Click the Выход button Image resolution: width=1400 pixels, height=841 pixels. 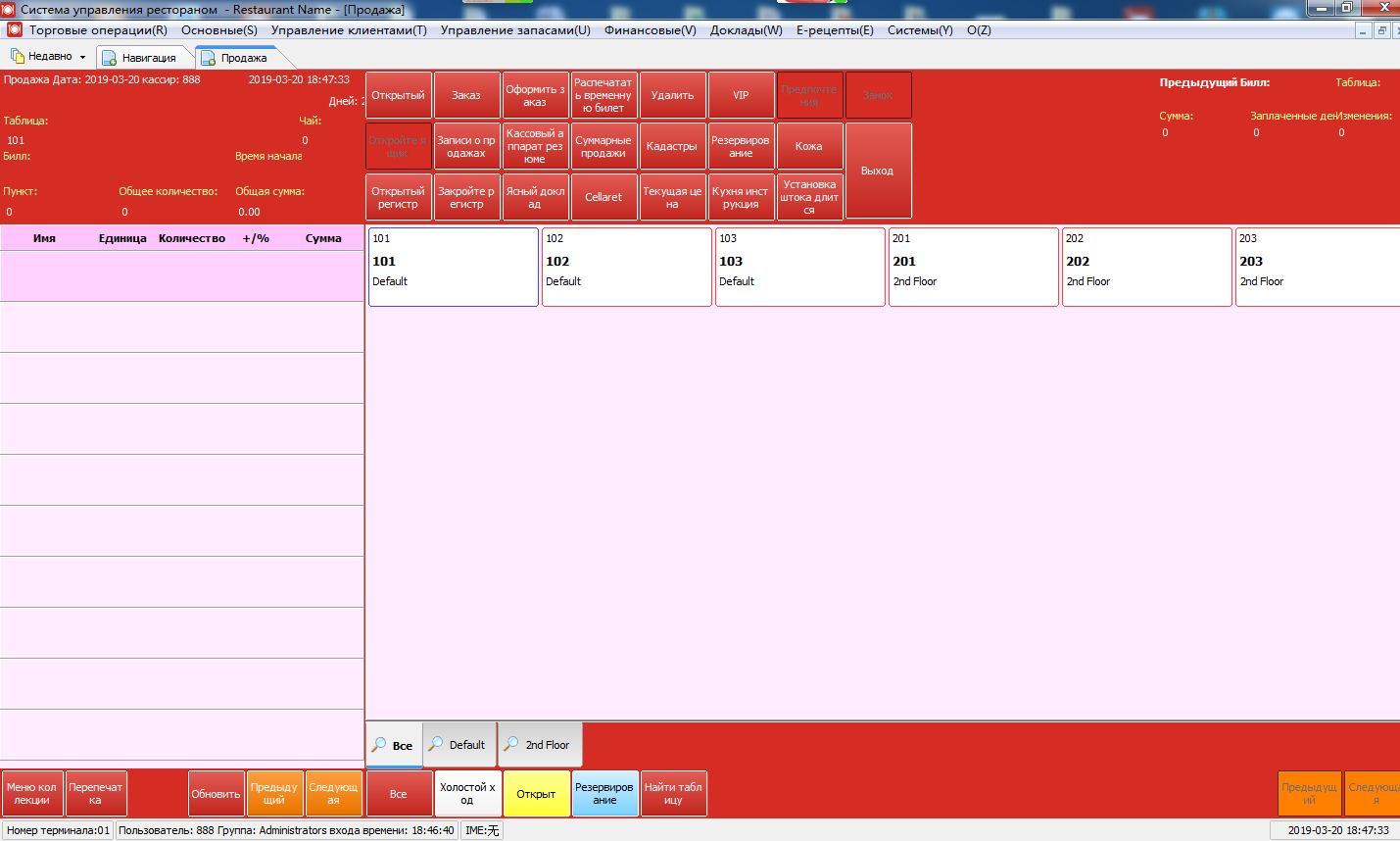(878, 171)
